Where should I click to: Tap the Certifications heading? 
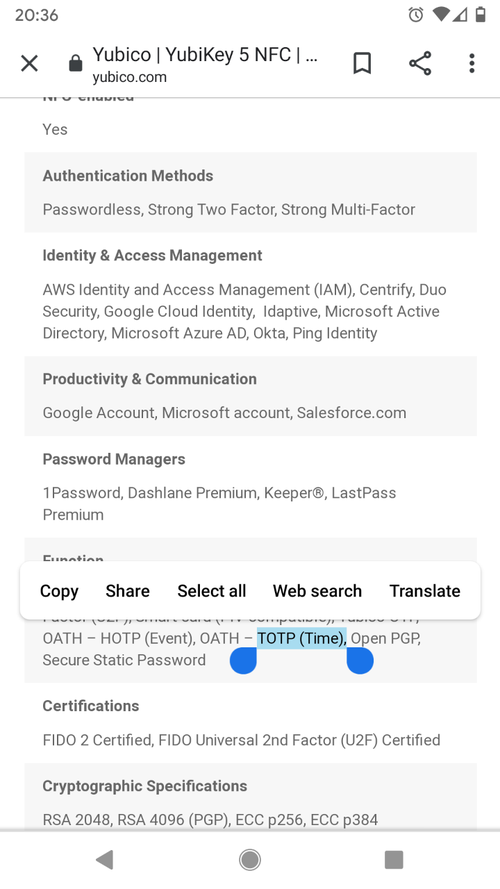tap(91, 706)
